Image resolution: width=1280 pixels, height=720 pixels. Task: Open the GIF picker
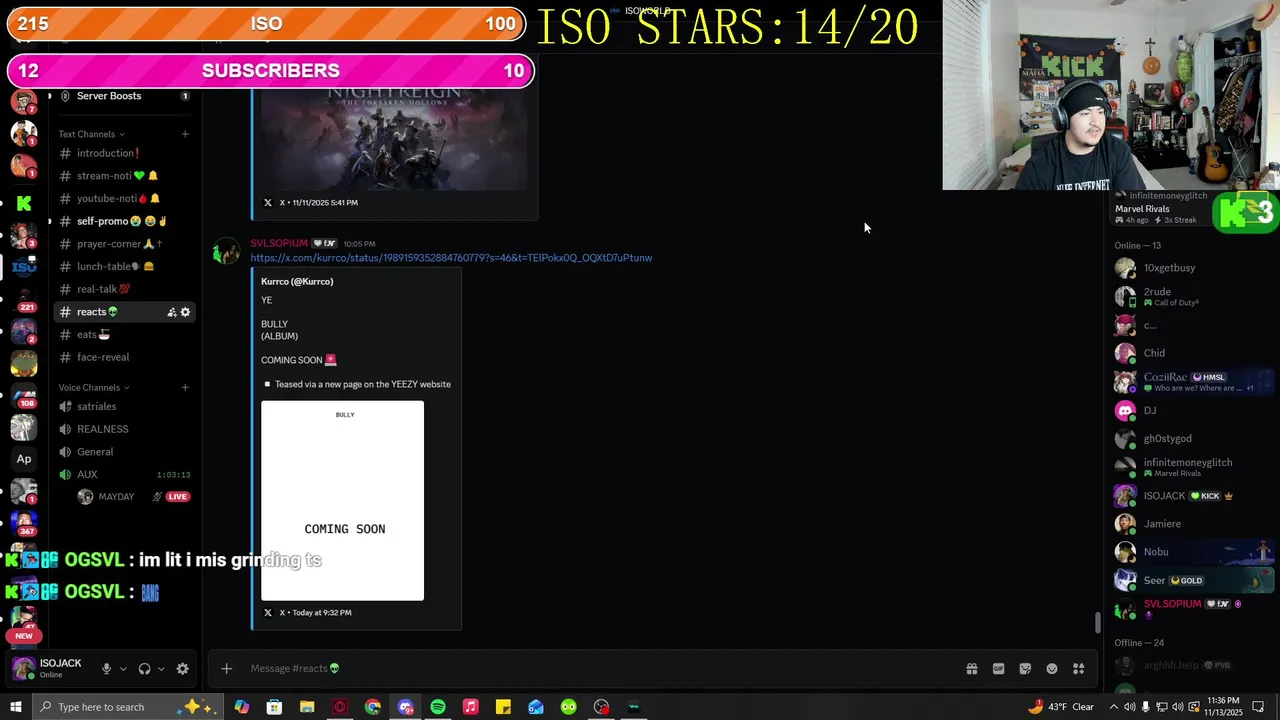click(998, 669)
